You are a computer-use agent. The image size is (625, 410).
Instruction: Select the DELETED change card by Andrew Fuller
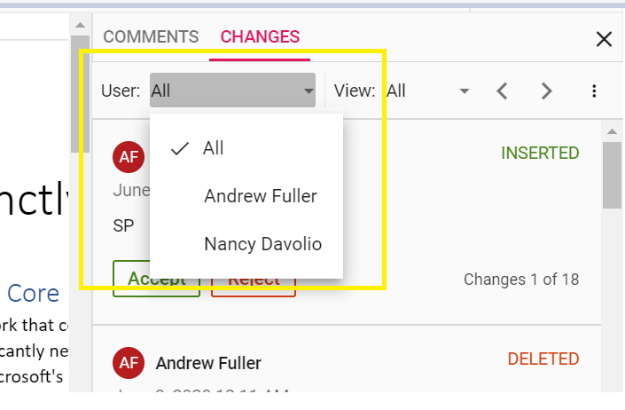click(x=350, y=368)
